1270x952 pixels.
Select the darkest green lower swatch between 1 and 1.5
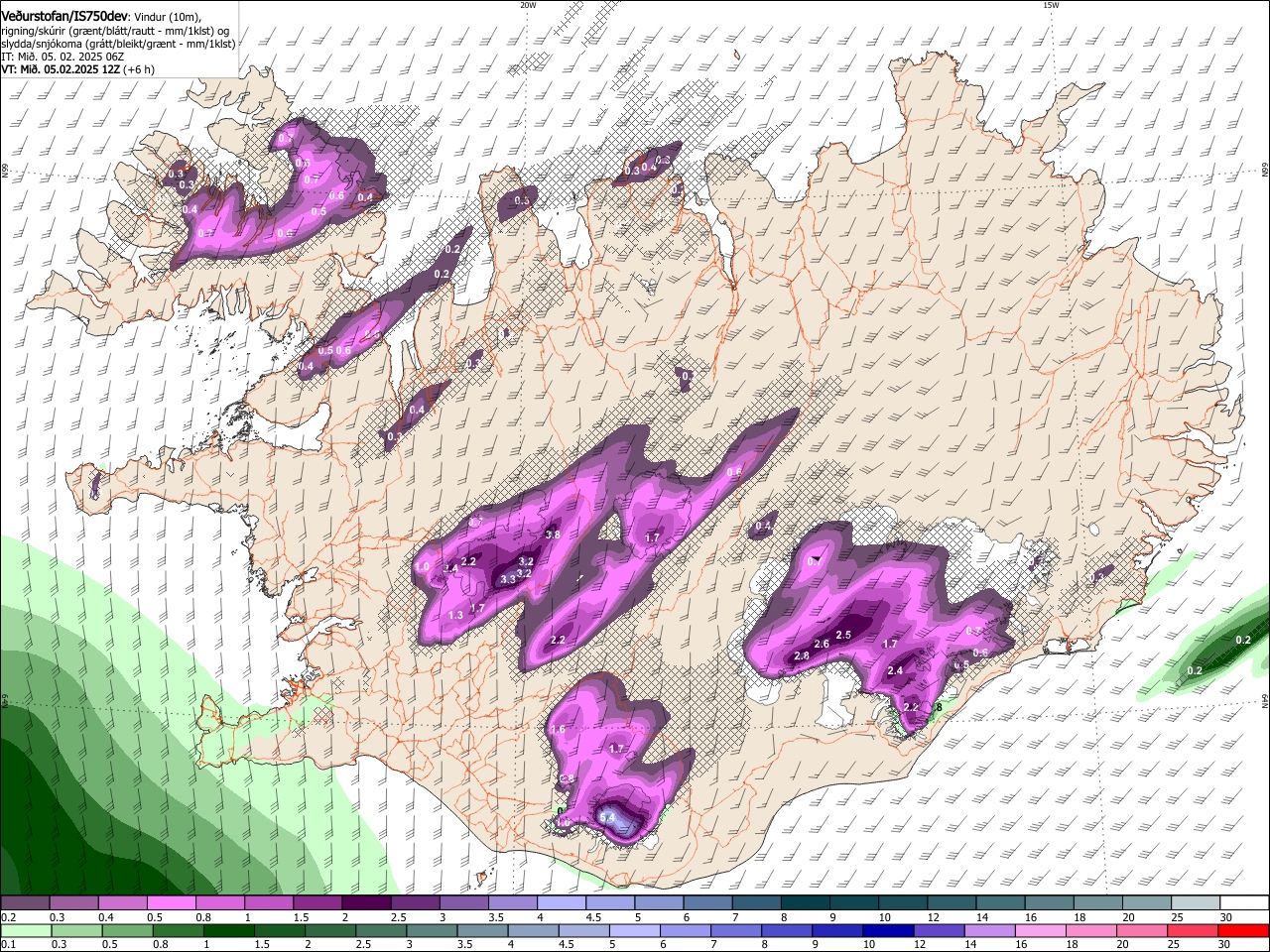click(228, 930)
